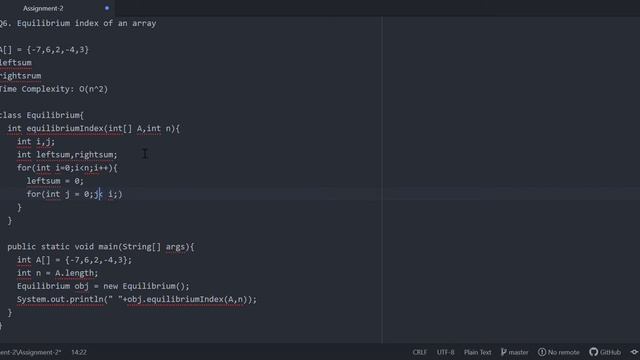This screenshot has width=640, height=360.
Task: Click the modified dot on Assignment-2 tab
Action: (107, 8)
